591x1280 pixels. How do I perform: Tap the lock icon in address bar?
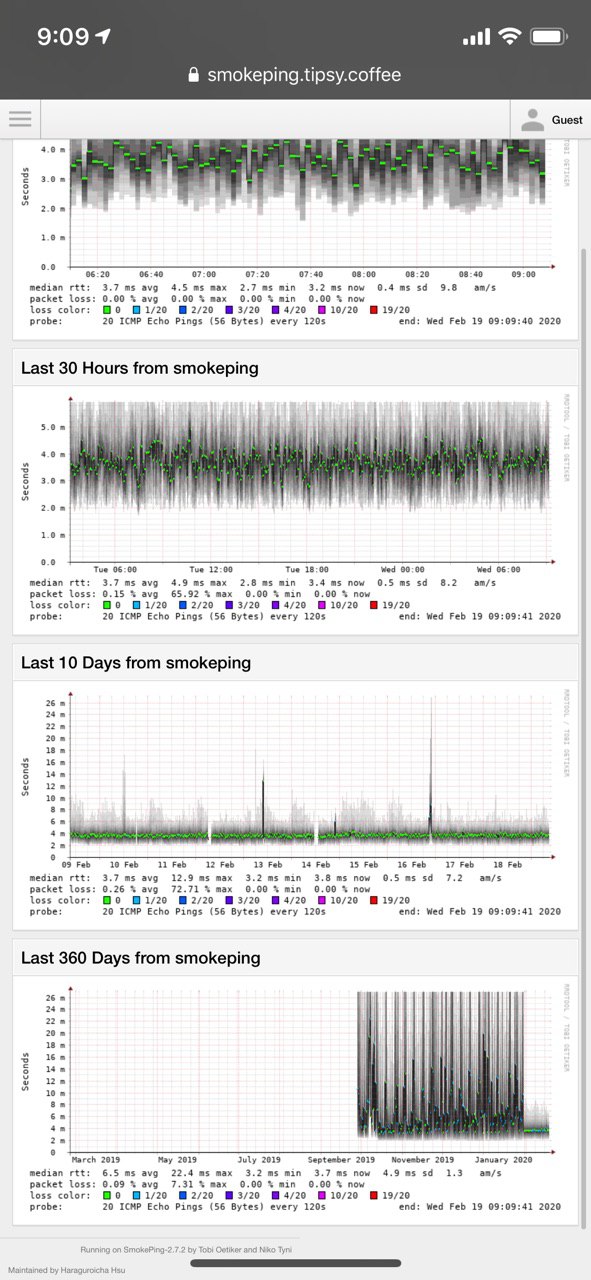point(193,75)
